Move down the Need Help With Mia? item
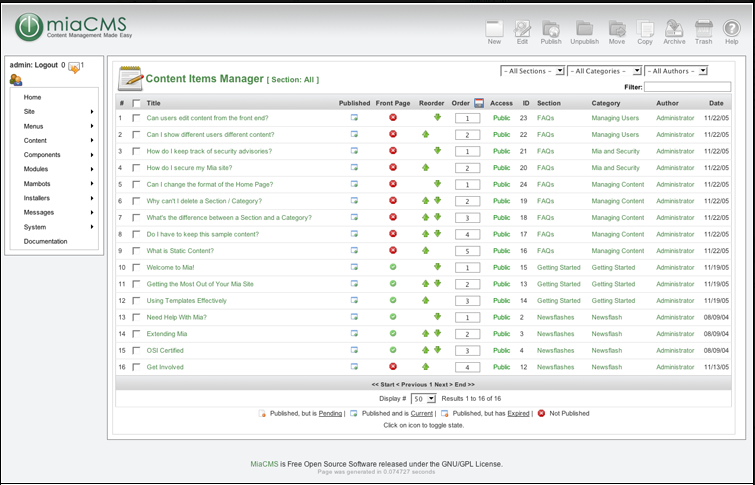This screenshot has height=485, width=755. [x=437, y=316]
